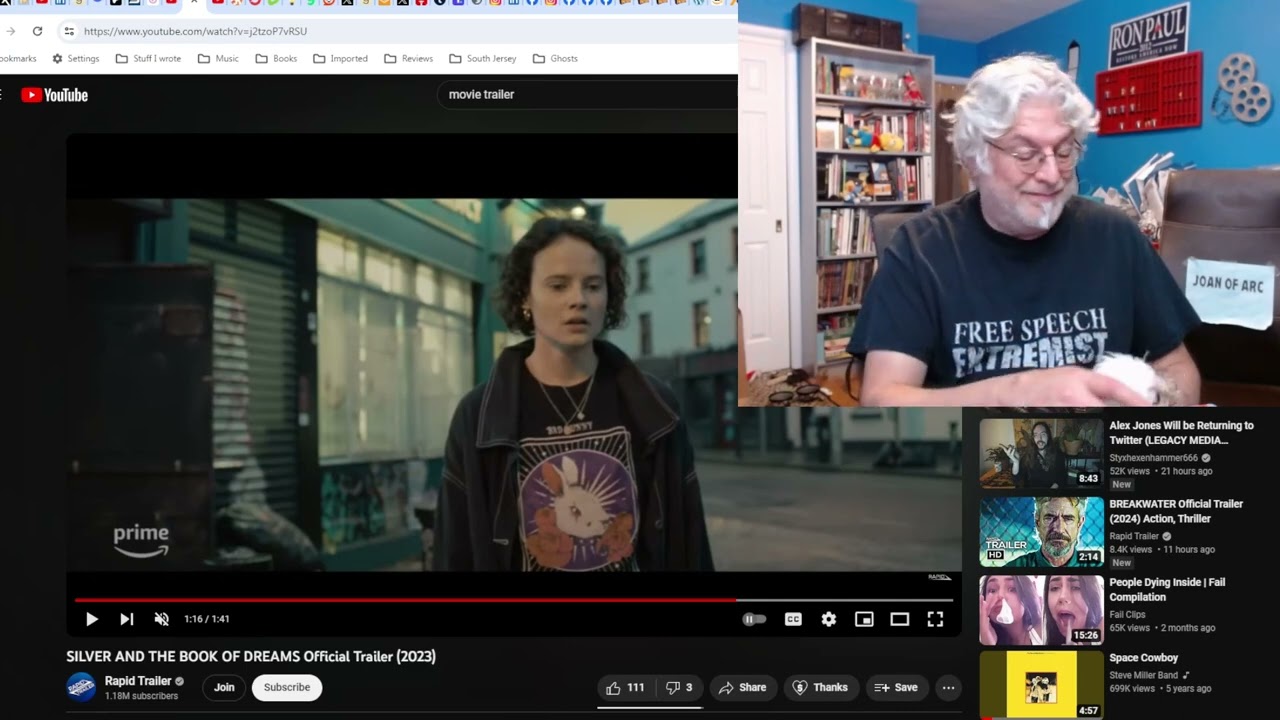Screen dimensions: 1280x720
Task: Open 'BREAKWATER Official Trailer' title link
Action: (x=1176, y=511)
